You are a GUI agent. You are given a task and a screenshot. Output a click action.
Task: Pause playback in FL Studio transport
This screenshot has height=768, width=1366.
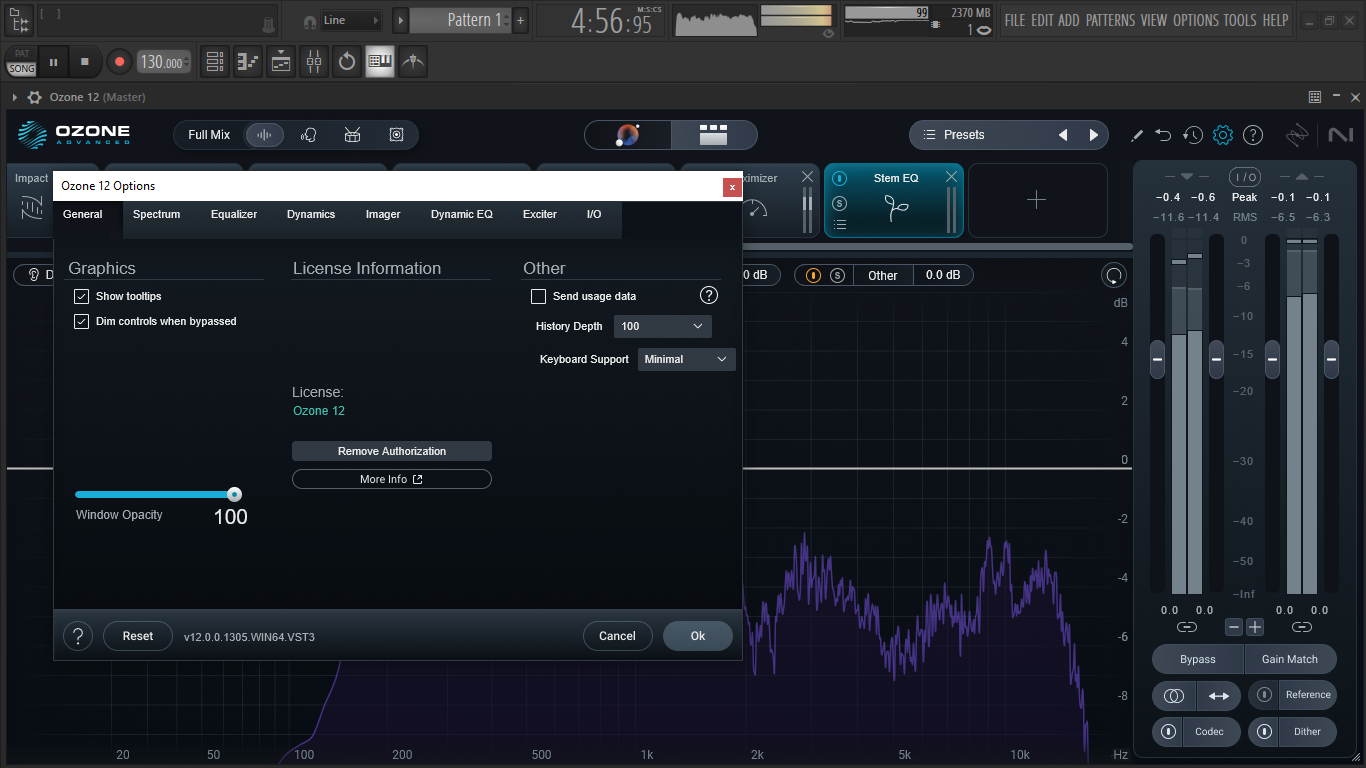click(53, 62)
